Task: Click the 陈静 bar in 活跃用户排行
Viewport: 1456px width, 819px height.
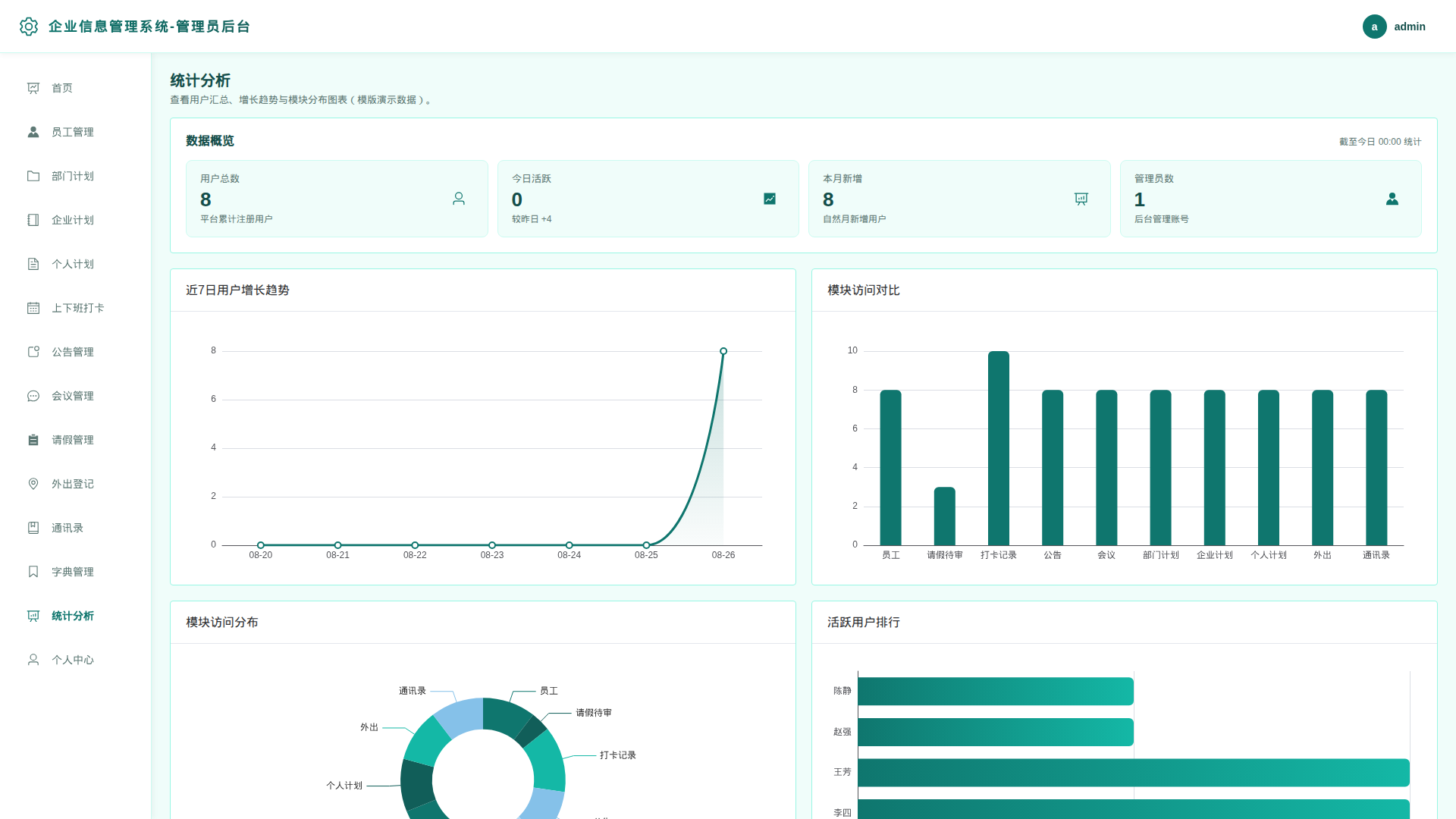Action: [996, 692]
